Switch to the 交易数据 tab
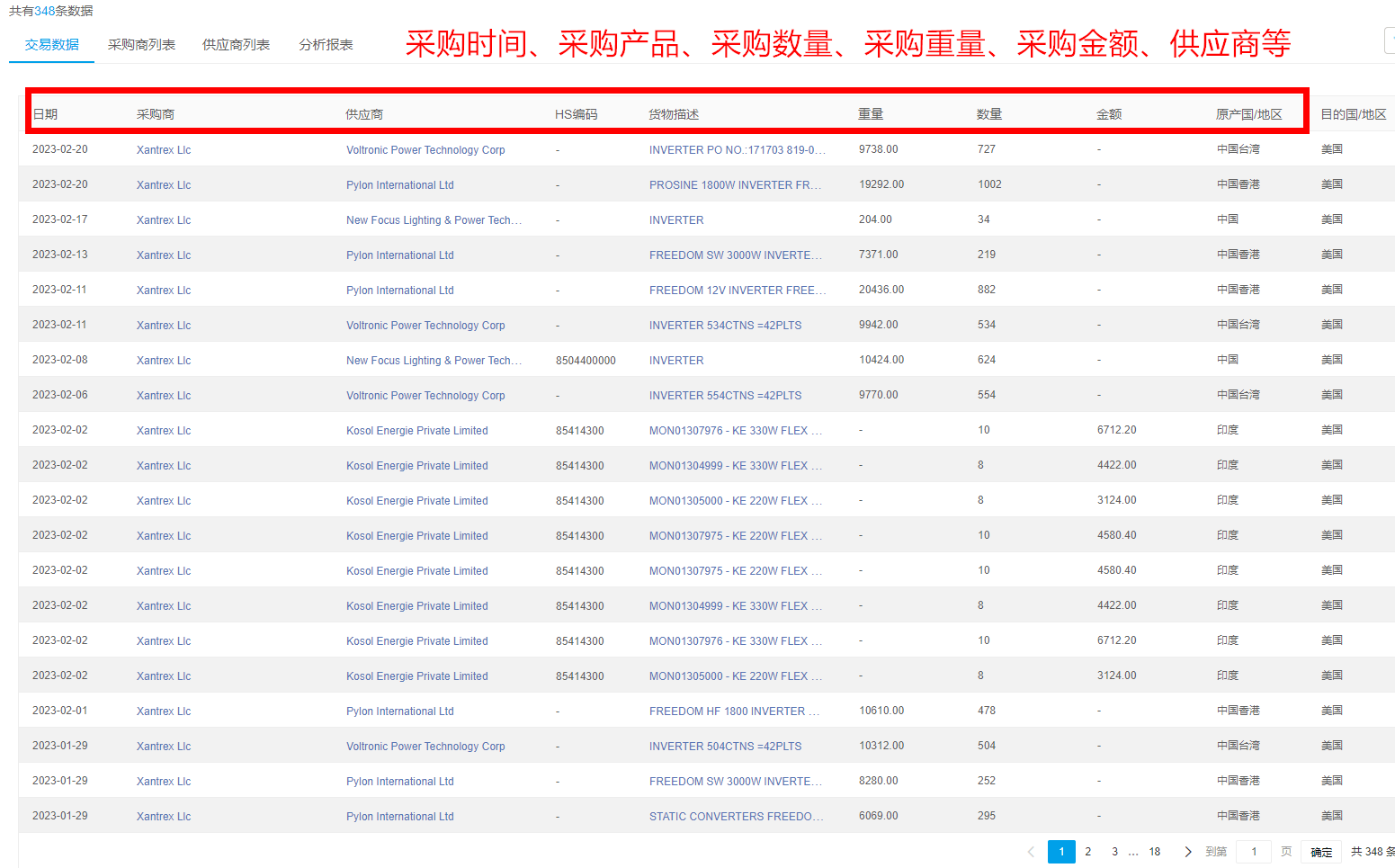Screen dimensions: 1395x868 (51, 44)
